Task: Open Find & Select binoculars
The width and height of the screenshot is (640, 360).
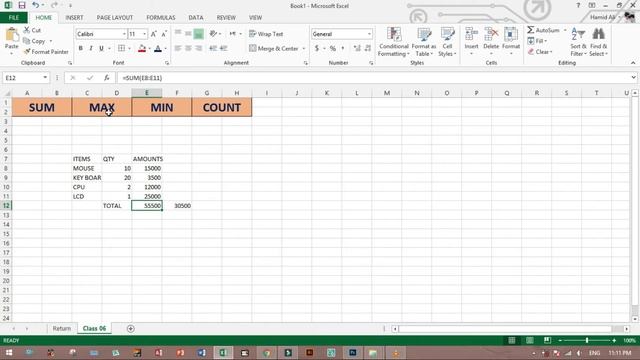Action: pyautogui.click(x=598, y=42)
